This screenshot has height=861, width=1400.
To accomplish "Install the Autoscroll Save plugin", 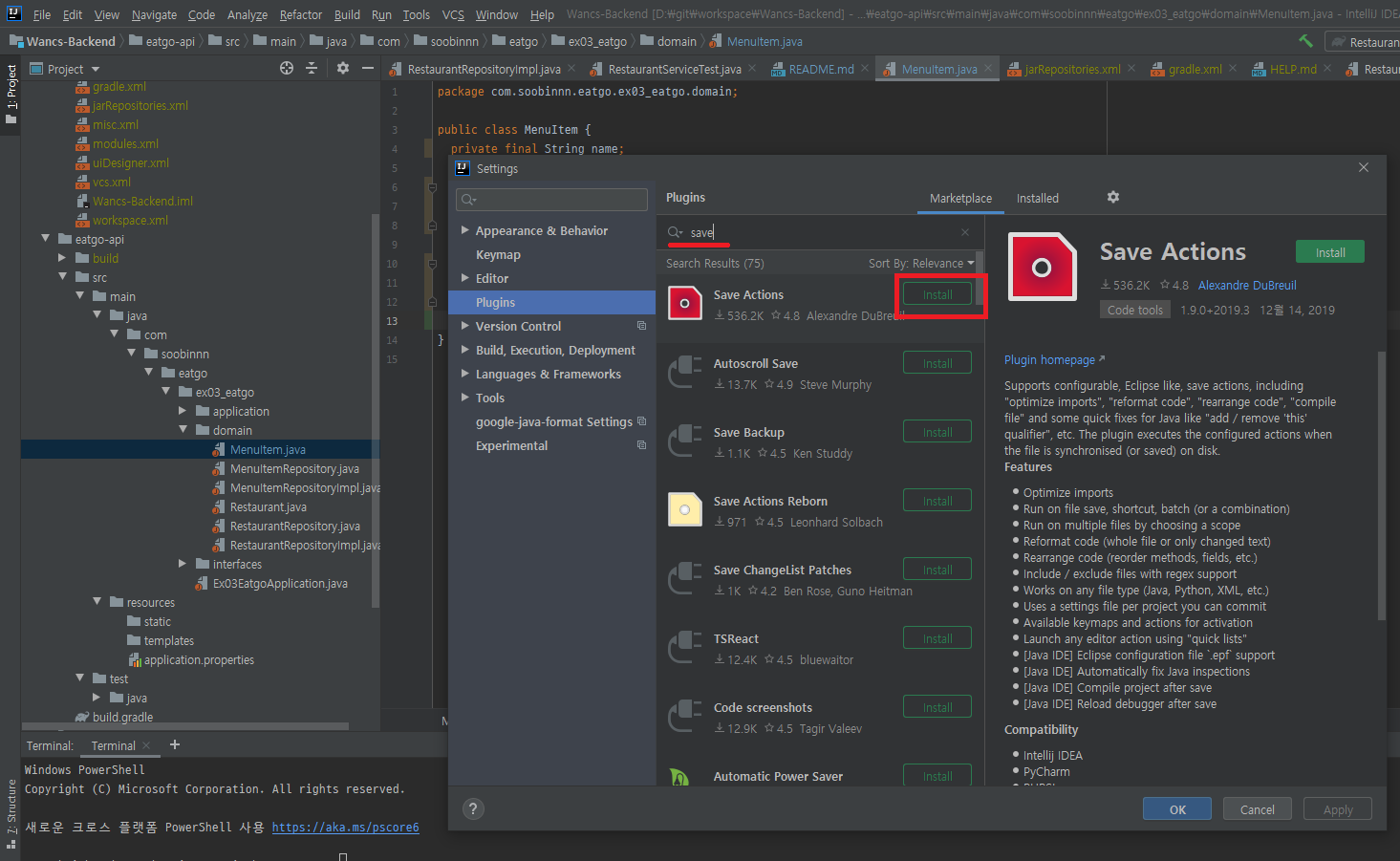I will point(937,363).
